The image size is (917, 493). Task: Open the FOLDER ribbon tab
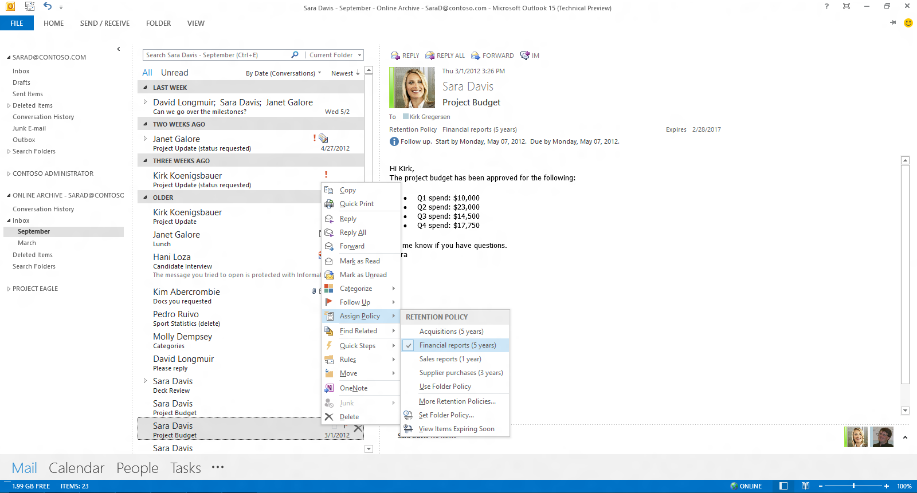point(158,23)
